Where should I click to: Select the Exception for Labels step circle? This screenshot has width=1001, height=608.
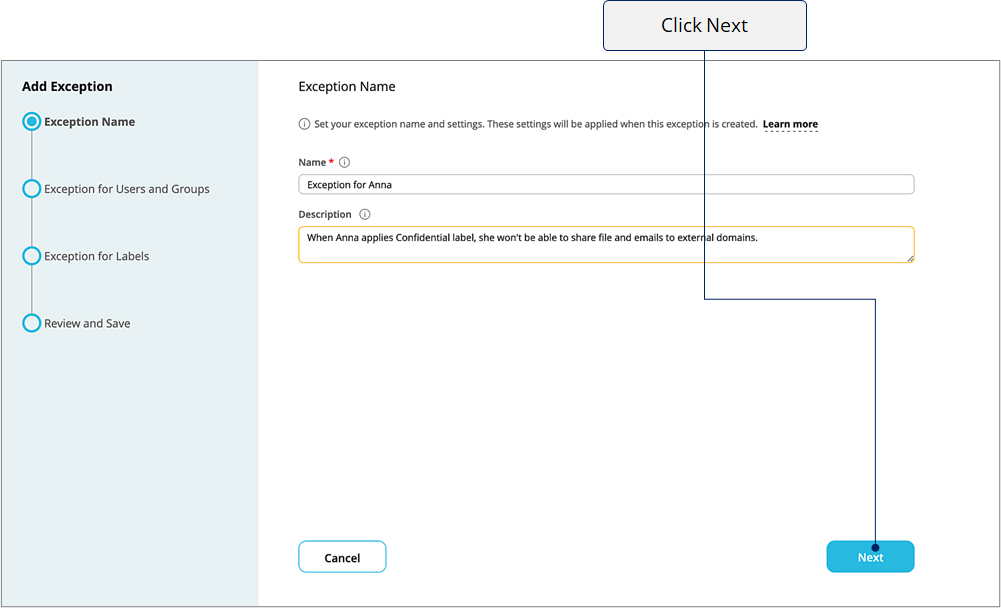tap(31, 255)
